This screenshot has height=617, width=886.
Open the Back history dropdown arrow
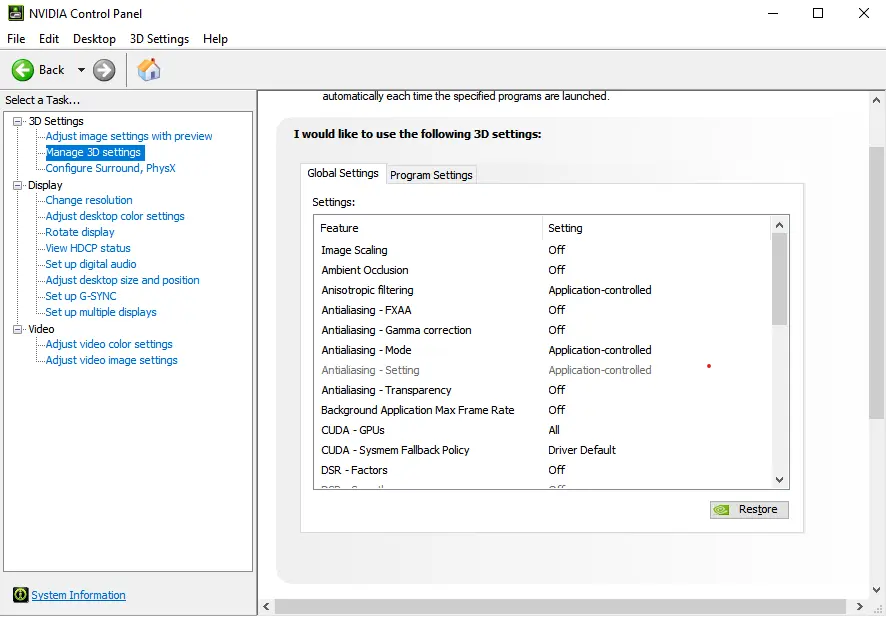click(81, 70)
